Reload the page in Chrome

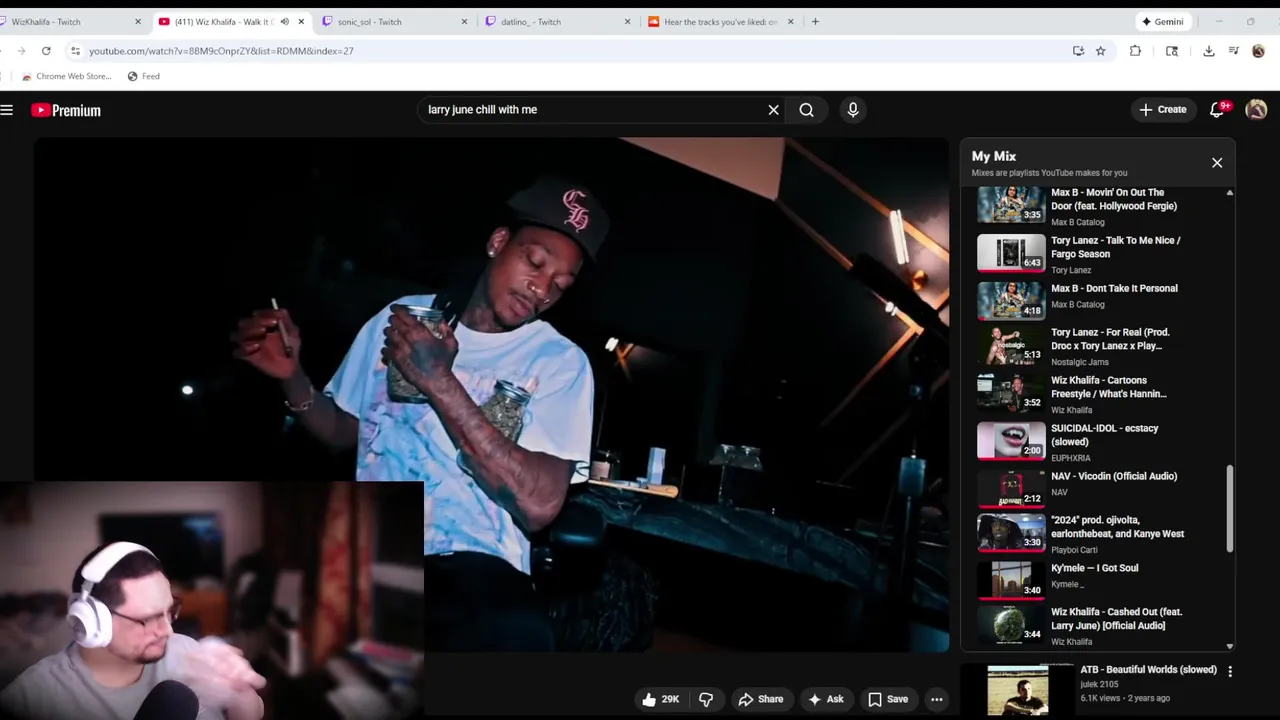click(46, 51)
